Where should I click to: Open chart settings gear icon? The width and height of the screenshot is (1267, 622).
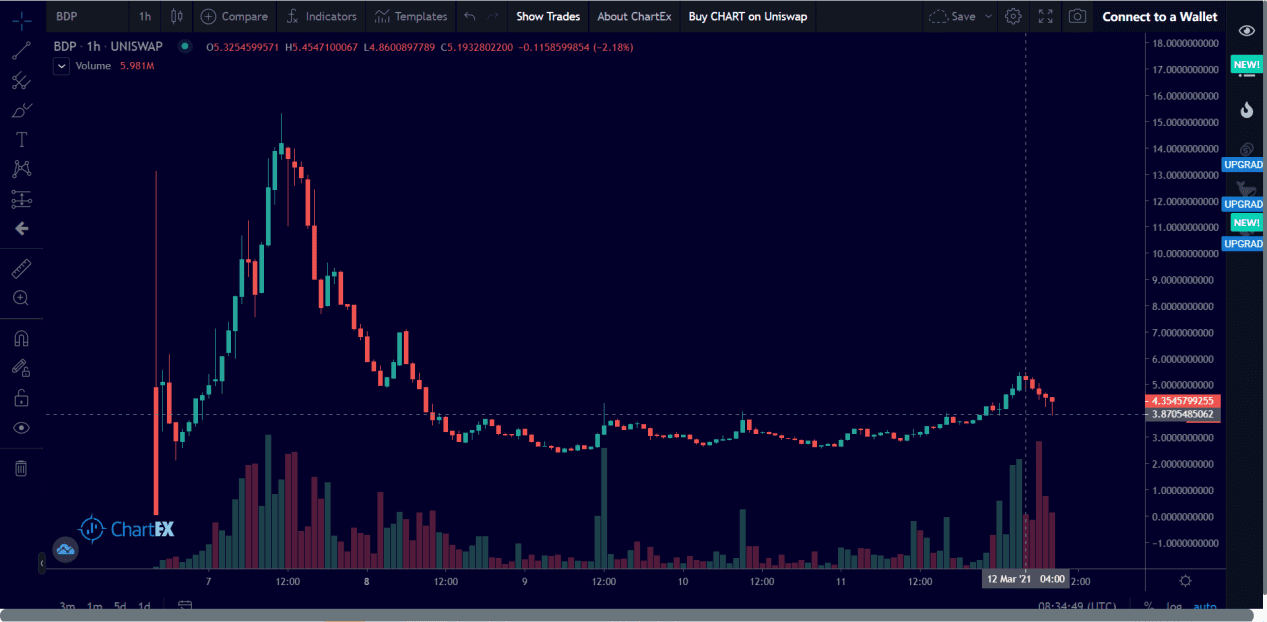[1013, 16]
